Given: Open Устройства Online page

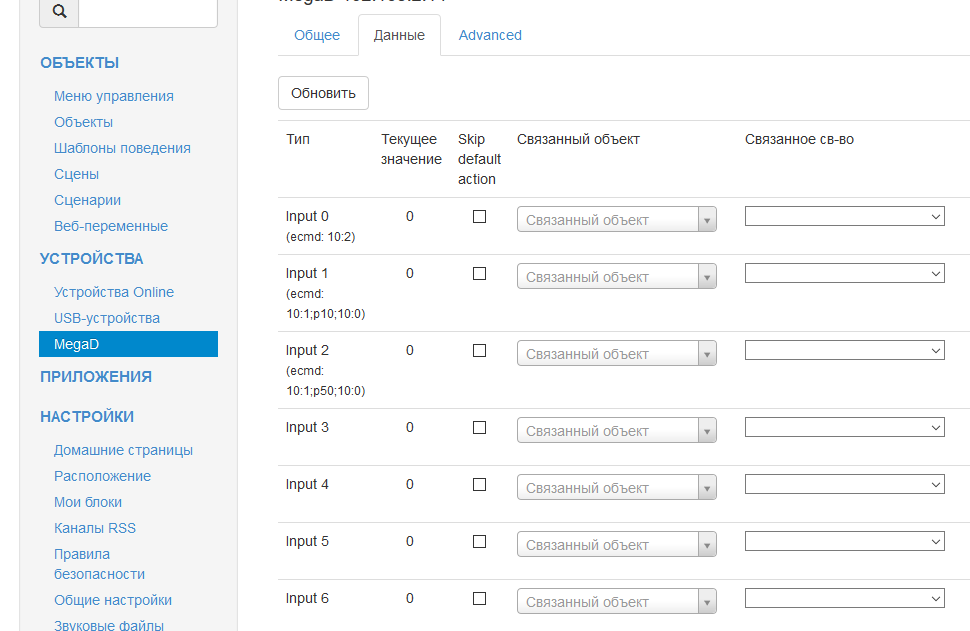Looking at the screenshot, I should point(114,292).
